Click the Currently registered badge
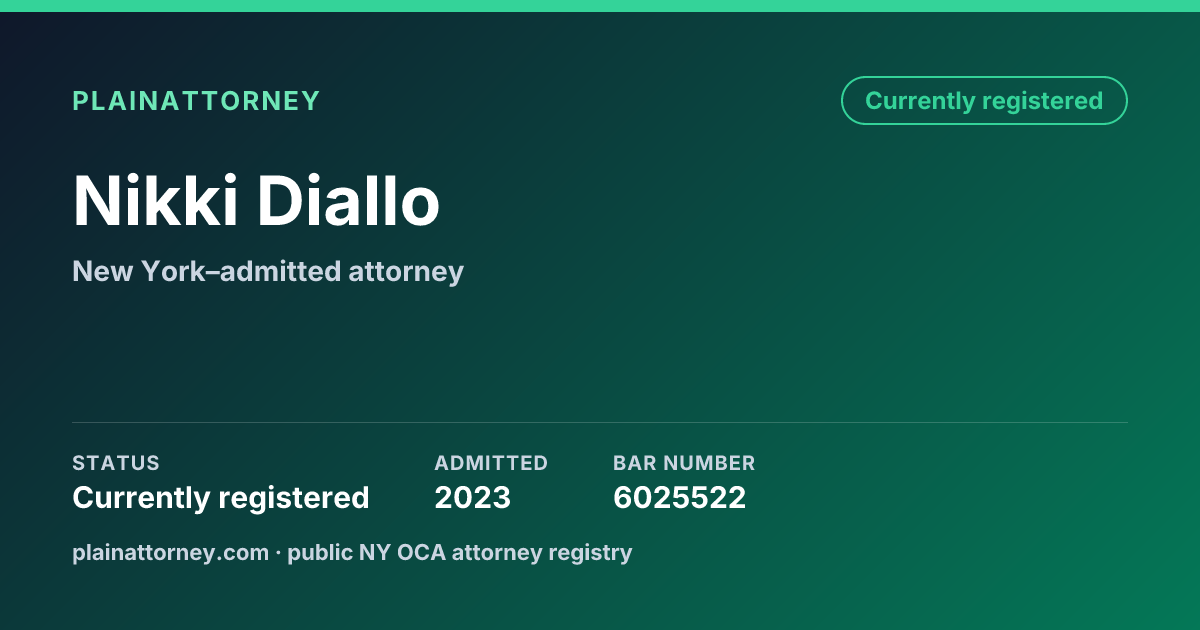1200x630 pixels. pos(984,101)
